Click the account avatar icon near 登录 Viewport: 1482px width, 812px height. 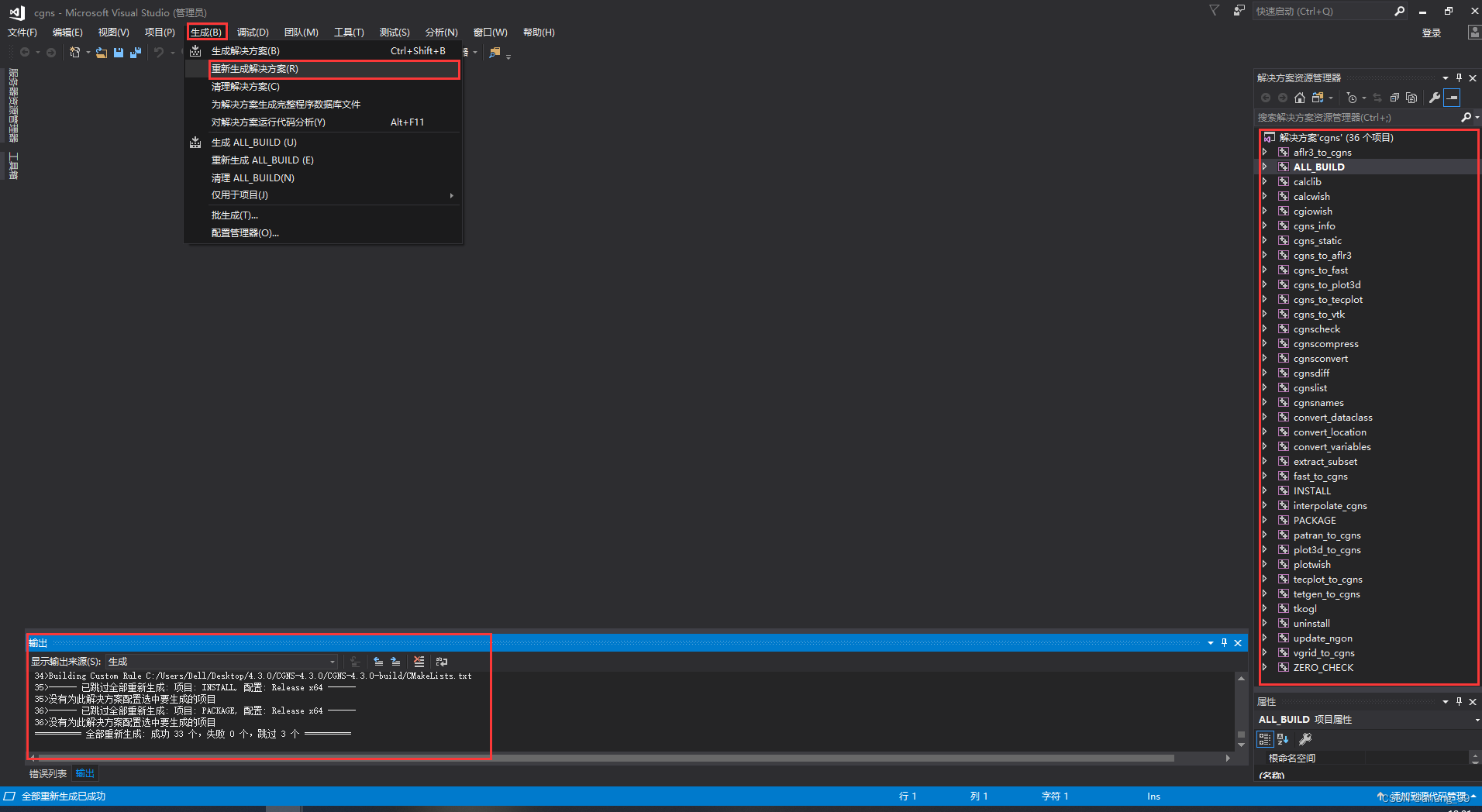click(x=1474, y=32)
